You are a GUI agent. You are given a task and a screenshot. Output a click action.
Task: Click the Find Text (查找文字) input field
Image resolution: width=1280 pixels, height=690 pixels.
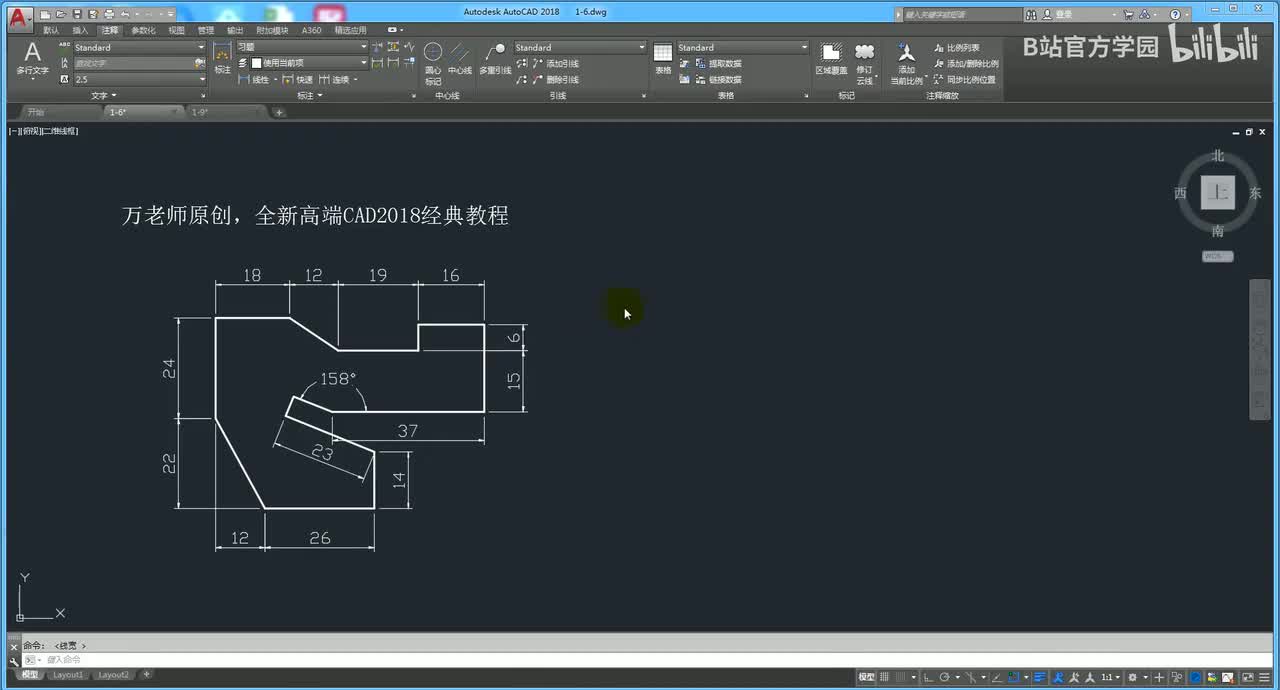point(139,63)
